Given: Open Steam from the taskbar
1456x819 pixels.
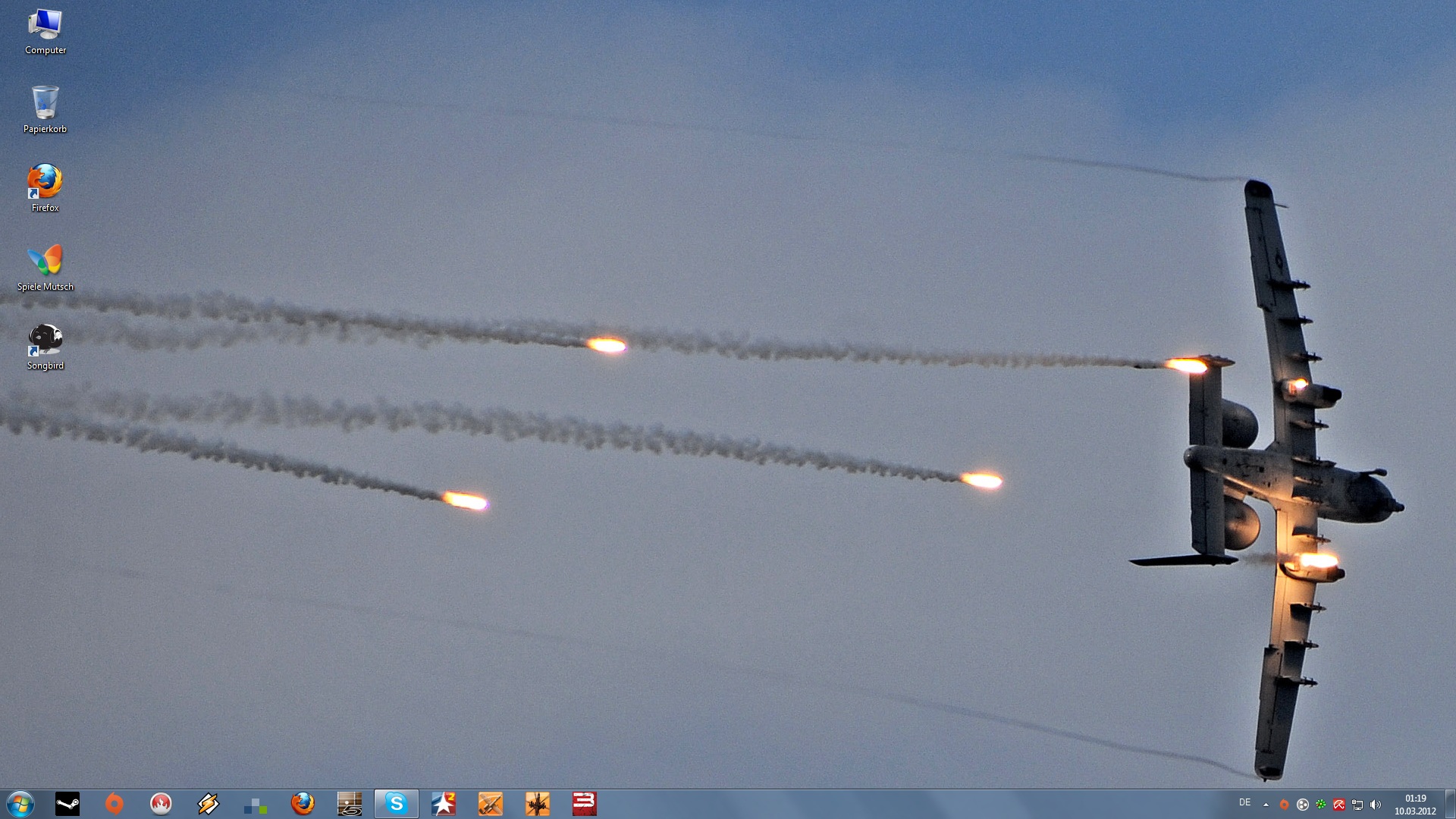Looking at the screenshot, I should pyautogui.click(x=67, y=804).
